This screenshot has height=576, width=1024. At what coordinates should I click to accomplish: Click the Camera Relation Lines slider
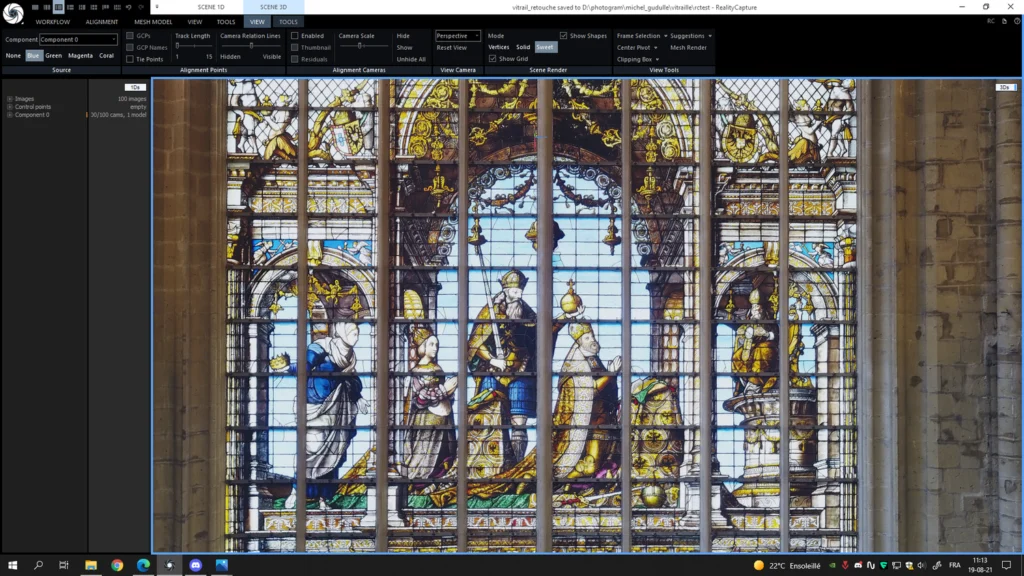pyautogui.click(x=251, y=46)
